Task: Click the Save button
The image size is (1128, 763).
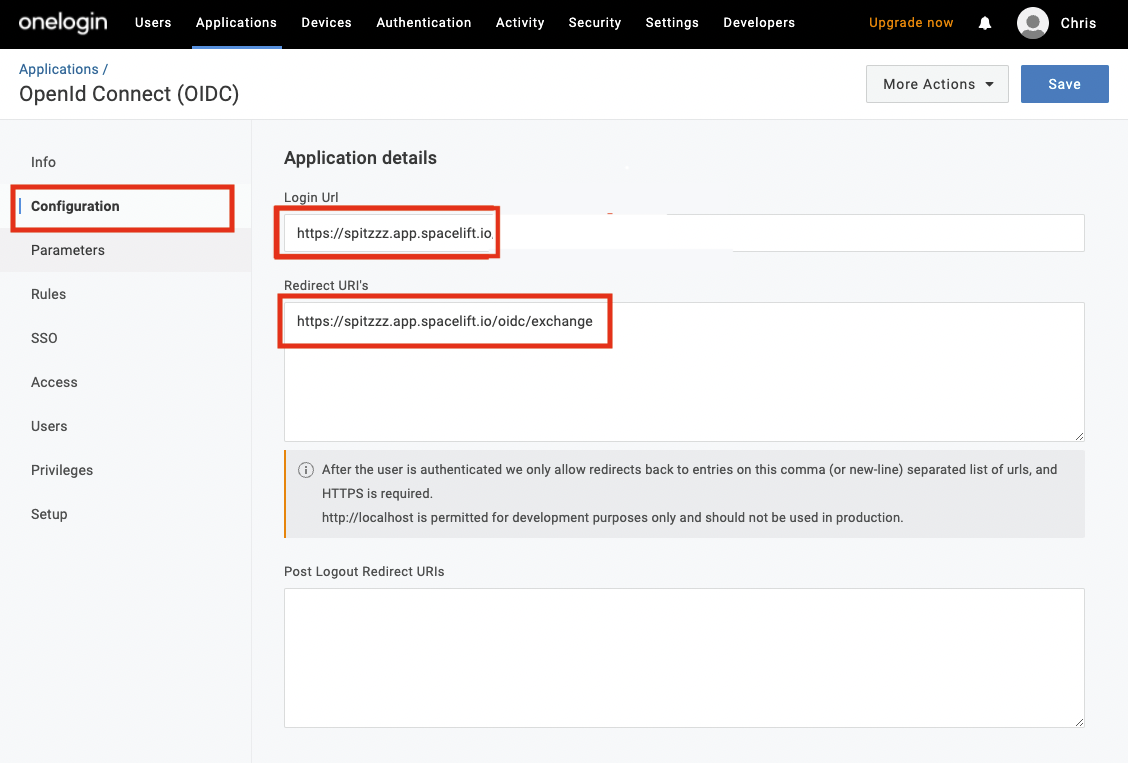Action: 1064,84
